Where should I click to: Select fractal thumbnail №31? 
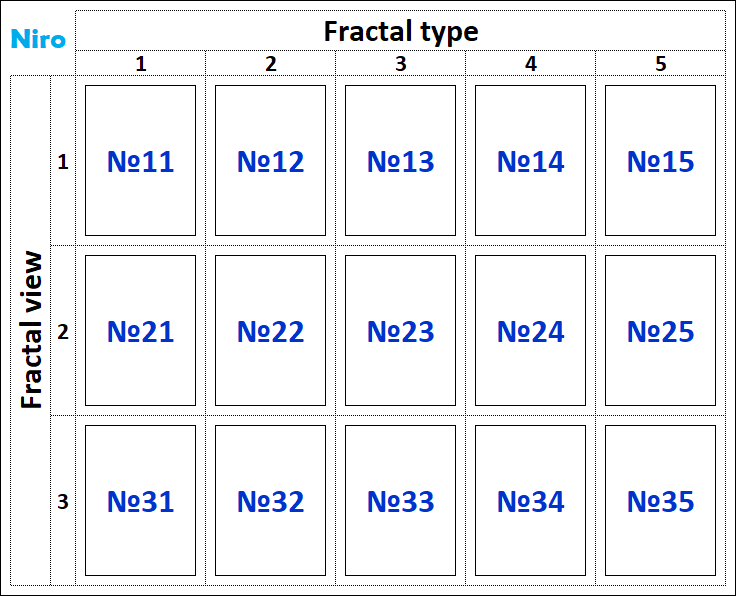(x=140, y=501)
